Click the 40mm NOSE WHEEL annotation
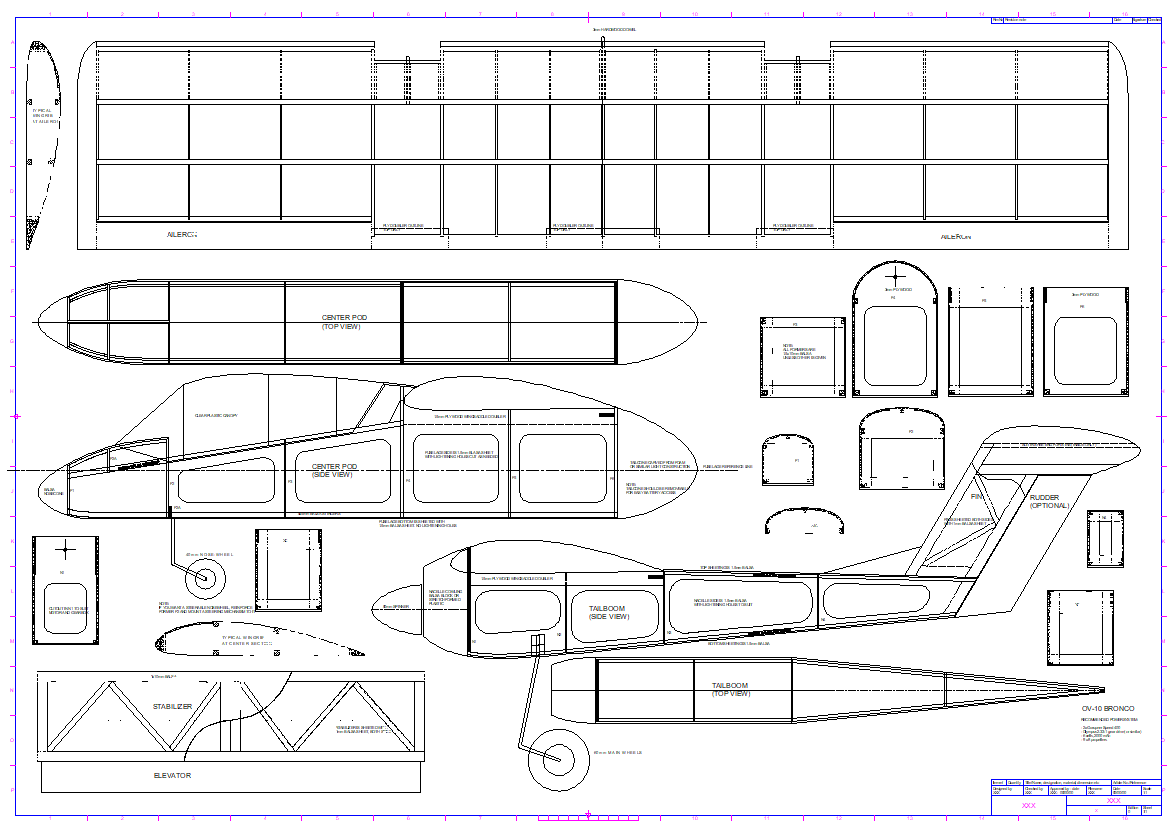This screenshot has height=831, width=1175. [210, 554]
